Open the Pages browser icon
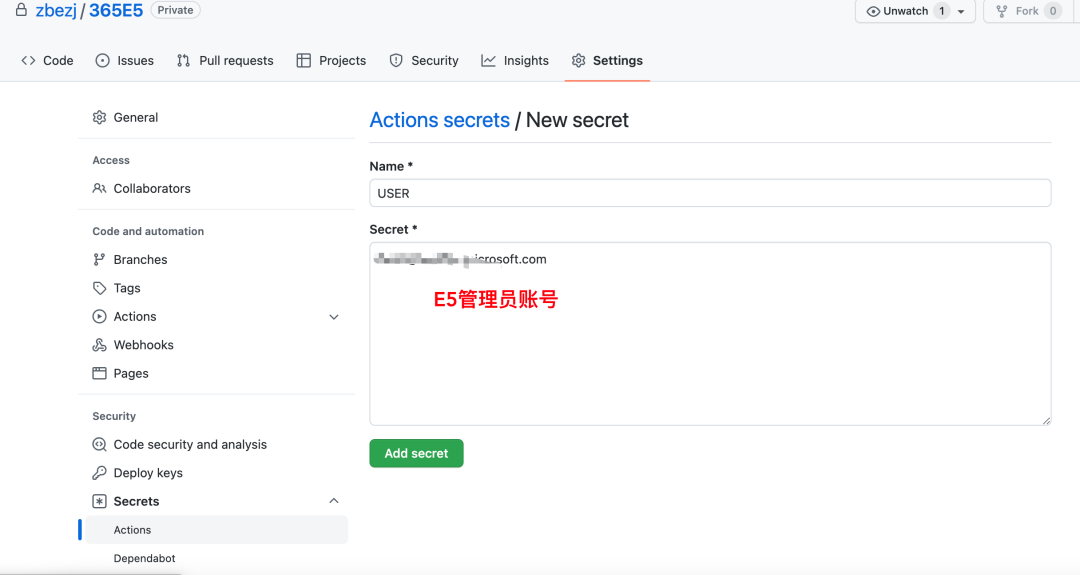The height and width of the screenshot is (575, 1080). (x=99, y=373)
